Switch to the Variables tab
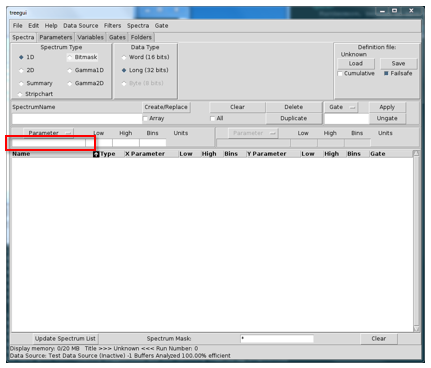 90,37
